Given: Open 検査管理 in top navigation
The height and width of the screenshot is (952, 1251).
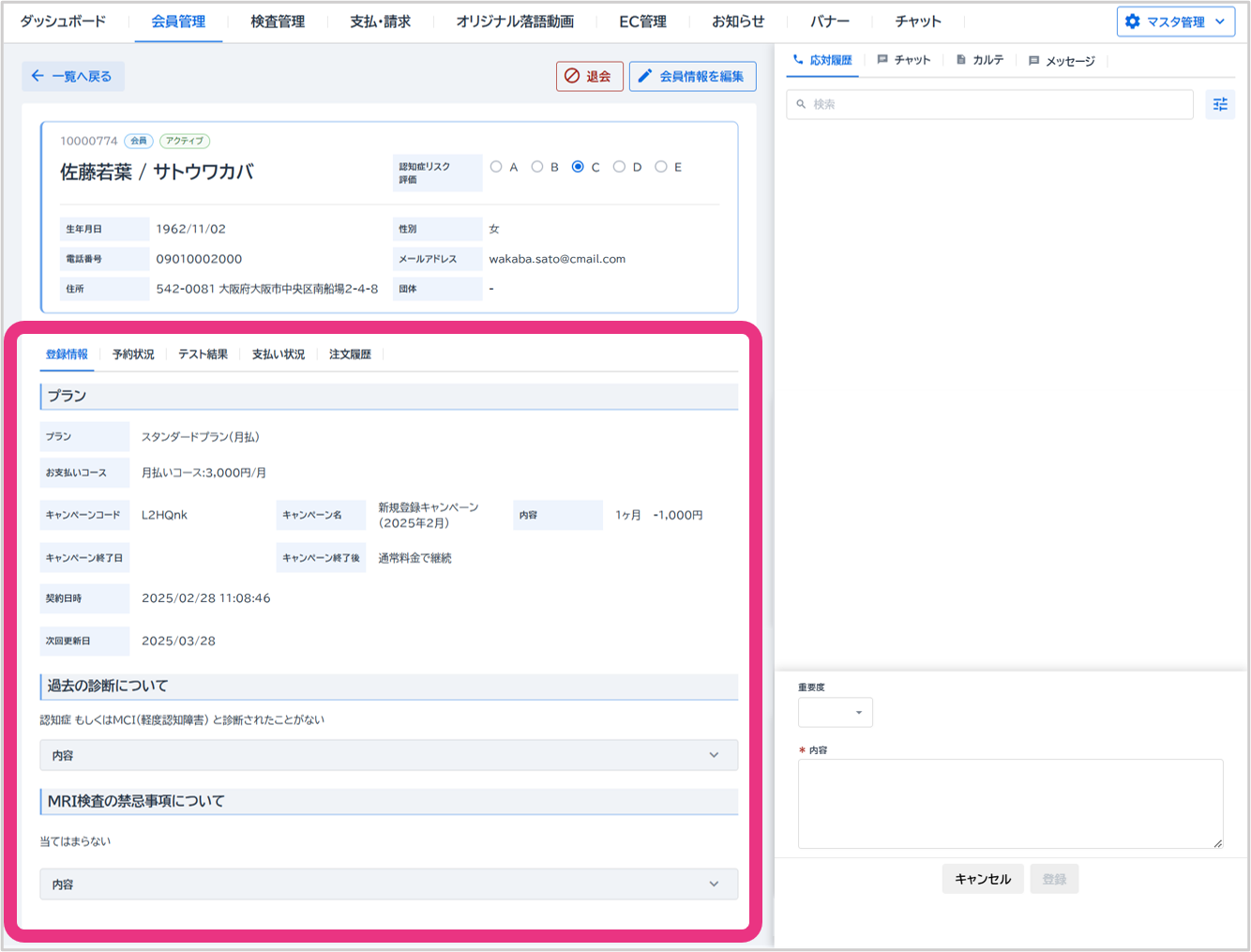Looking at the screenshot, I should [x=278, y=22].
